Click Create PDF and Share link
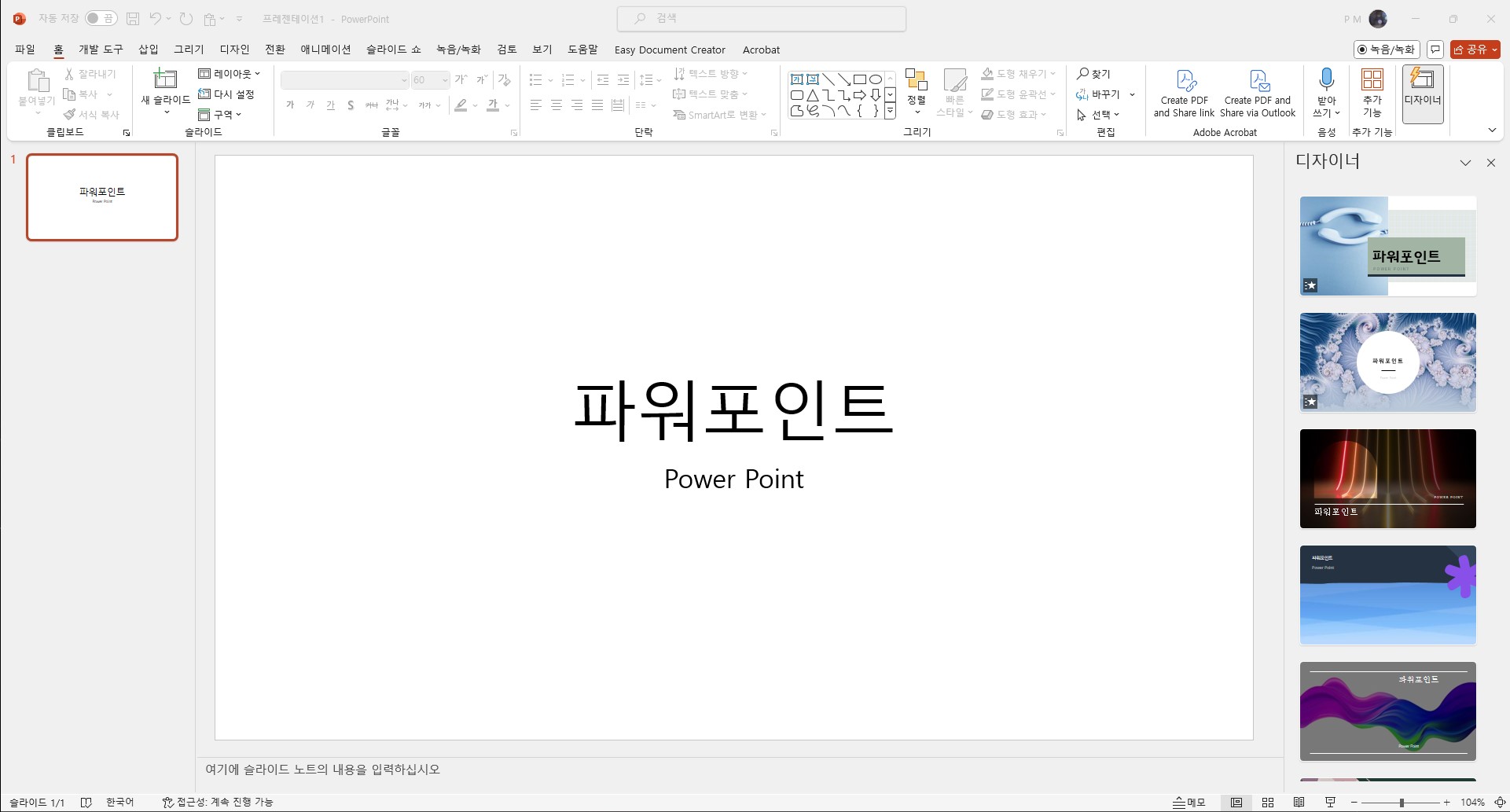This screenshot has width=1510, height=812. coord(1185,93)
